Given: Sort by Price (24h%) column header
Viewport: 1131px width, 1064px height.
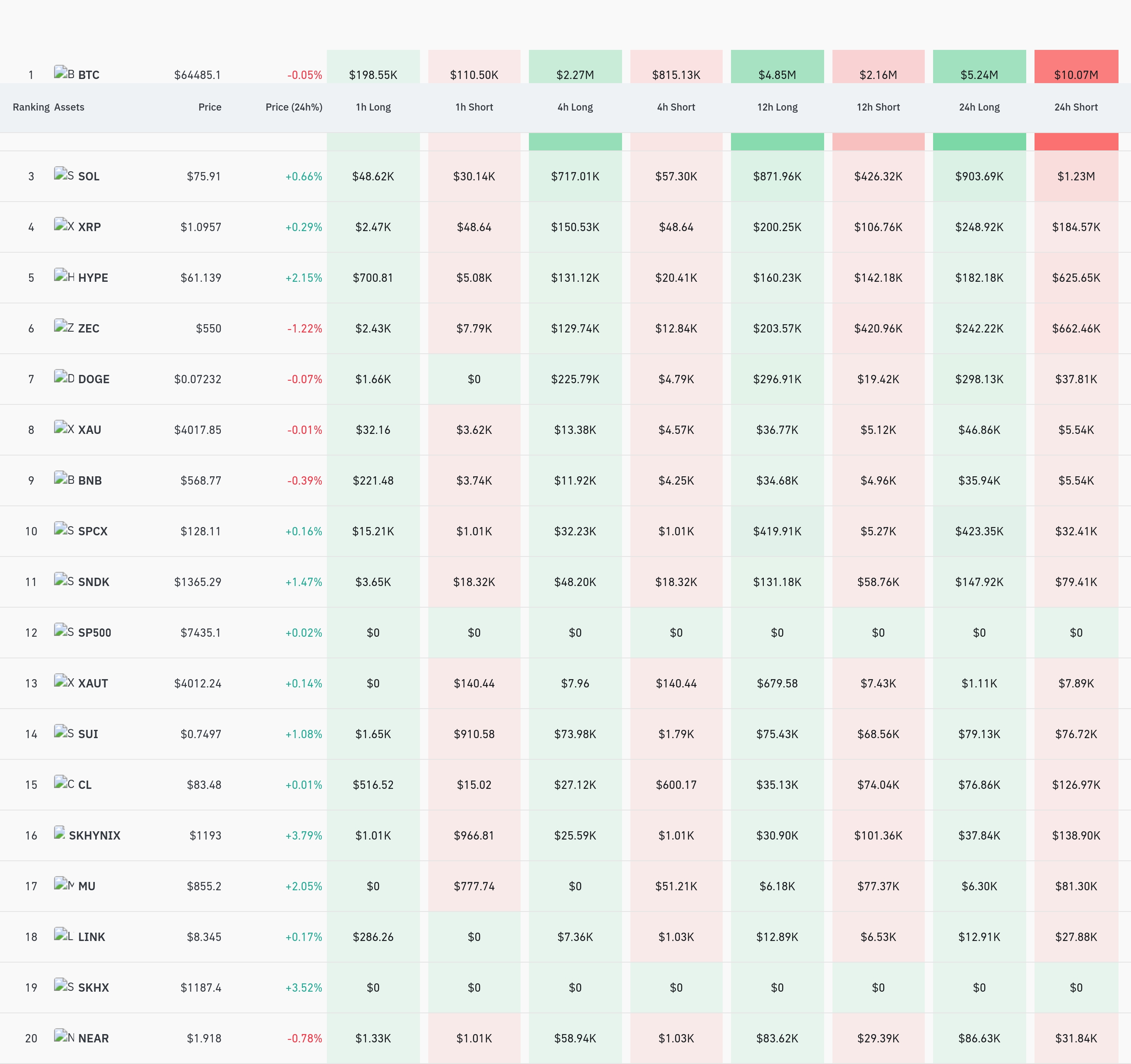Looking at the screenshot, I should [294, 107].
